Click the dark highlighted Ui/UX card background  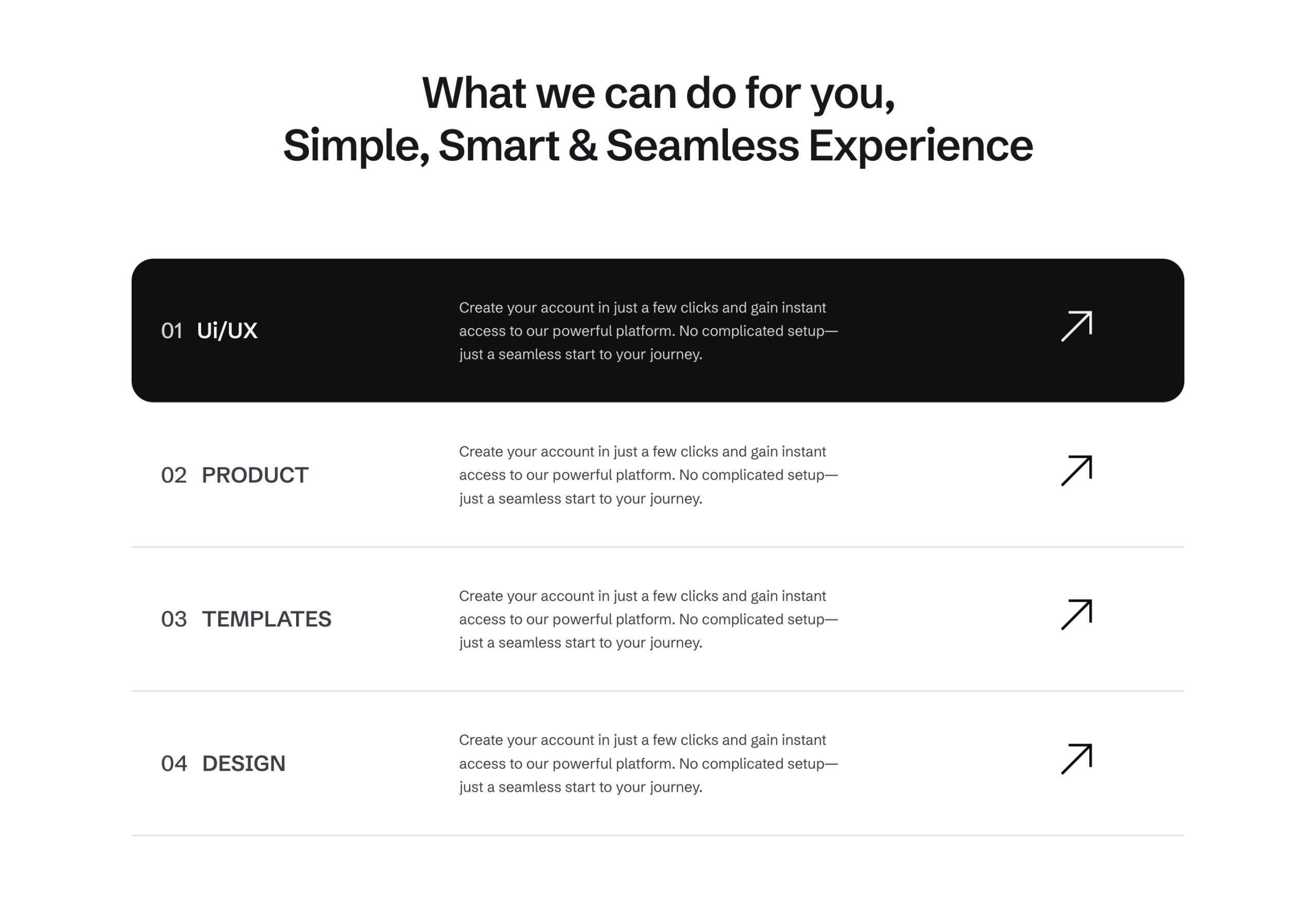[x=658, y=331]
